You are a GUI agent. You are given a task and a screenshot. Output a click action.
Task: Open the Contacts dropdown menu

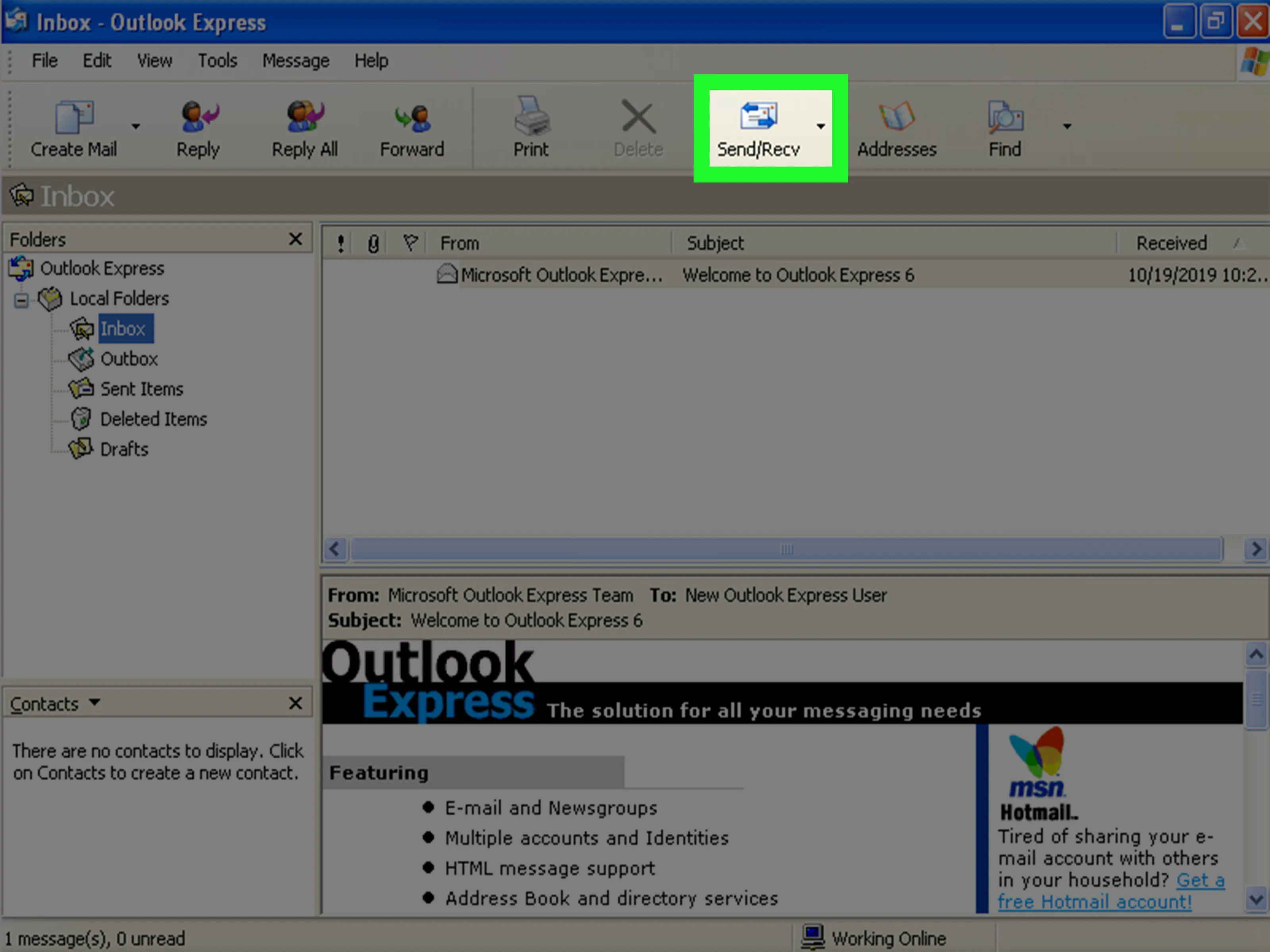coord(95,702)
